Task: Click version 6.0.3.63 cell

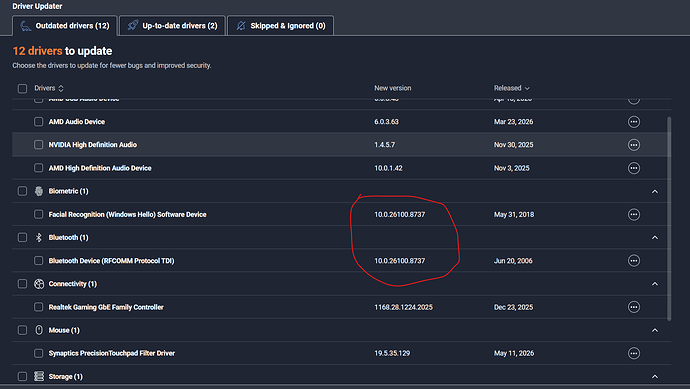Action: pyautogui.click(x=386, y=122)
